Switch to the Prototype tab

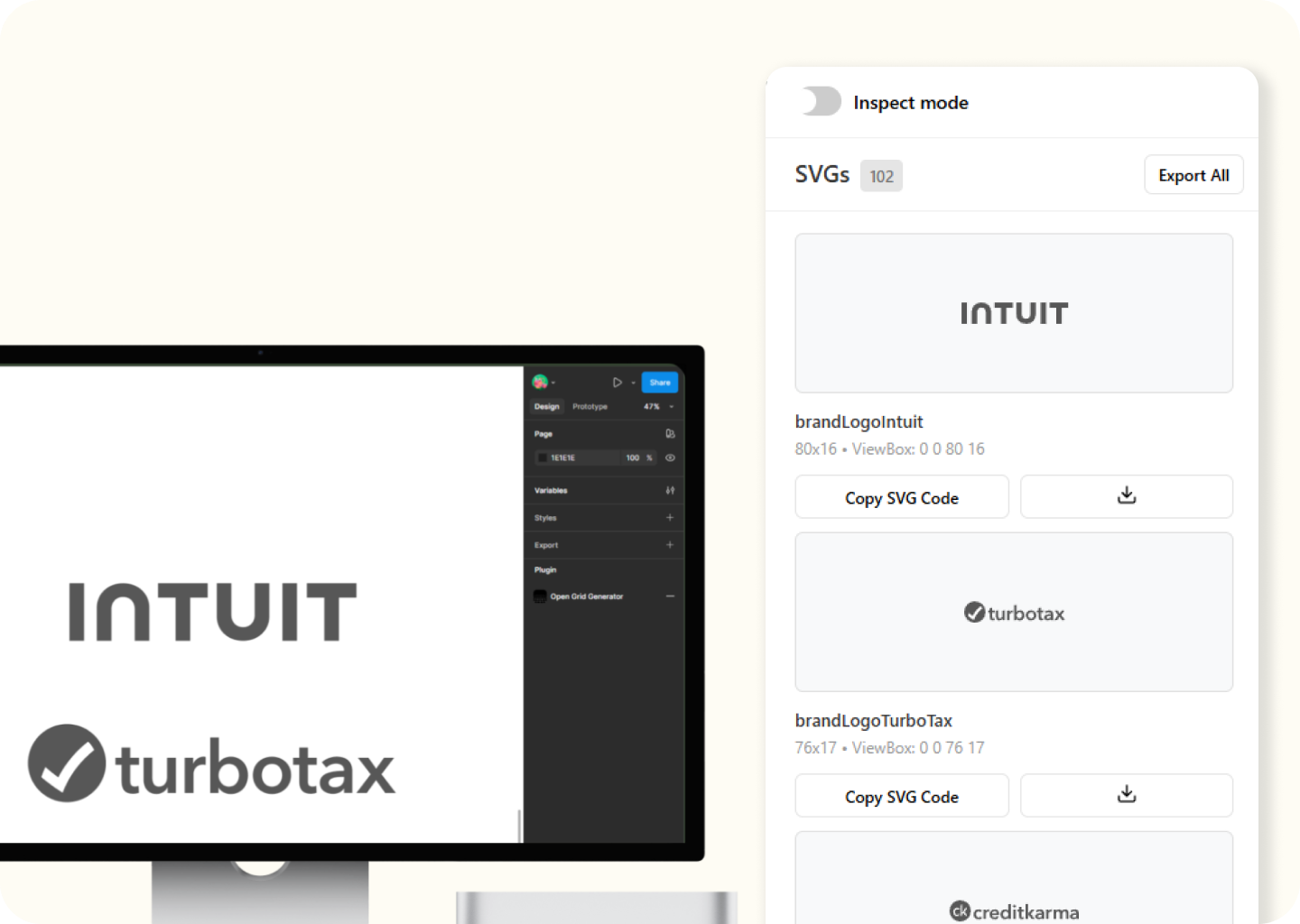tap(590, 407)
